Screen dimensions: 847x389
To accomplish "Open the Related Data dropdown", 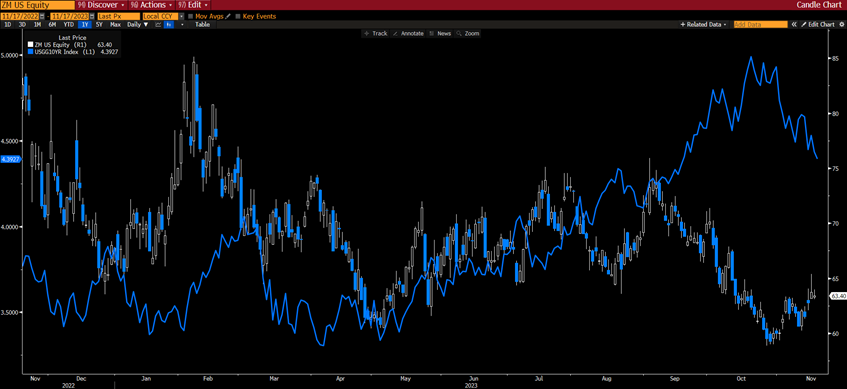I will [x=704, y=24].
